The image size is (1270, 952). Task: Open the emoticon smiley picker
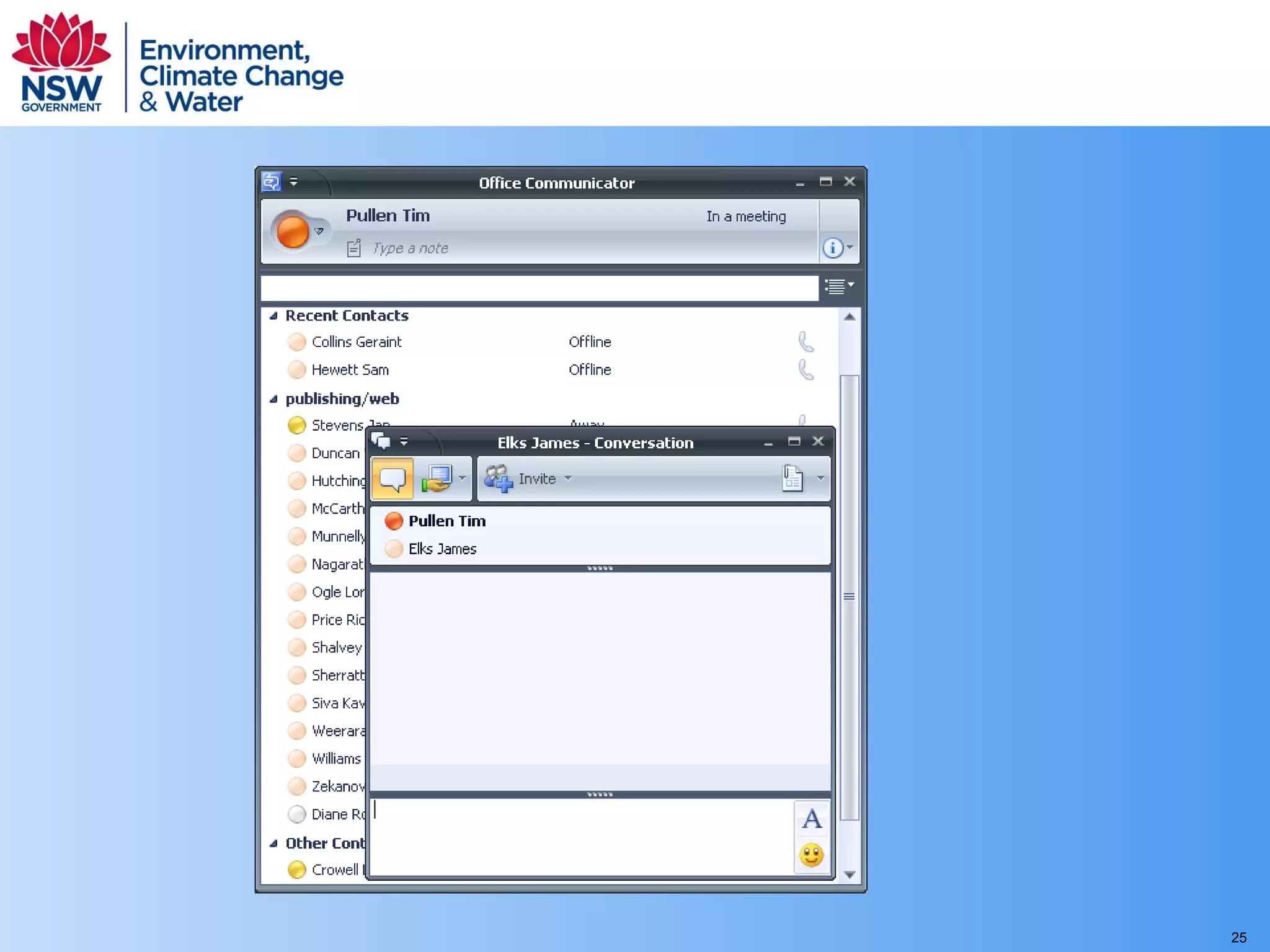(x=811, y=855)
